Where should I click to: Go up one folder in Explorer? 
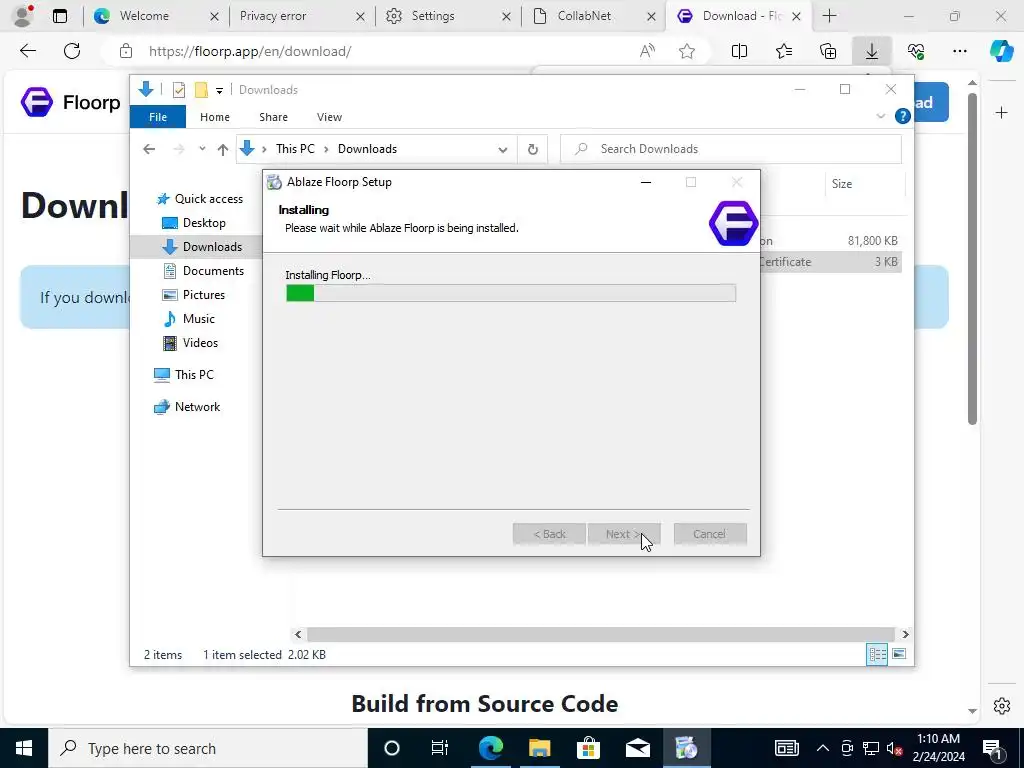tap(223, 150)
